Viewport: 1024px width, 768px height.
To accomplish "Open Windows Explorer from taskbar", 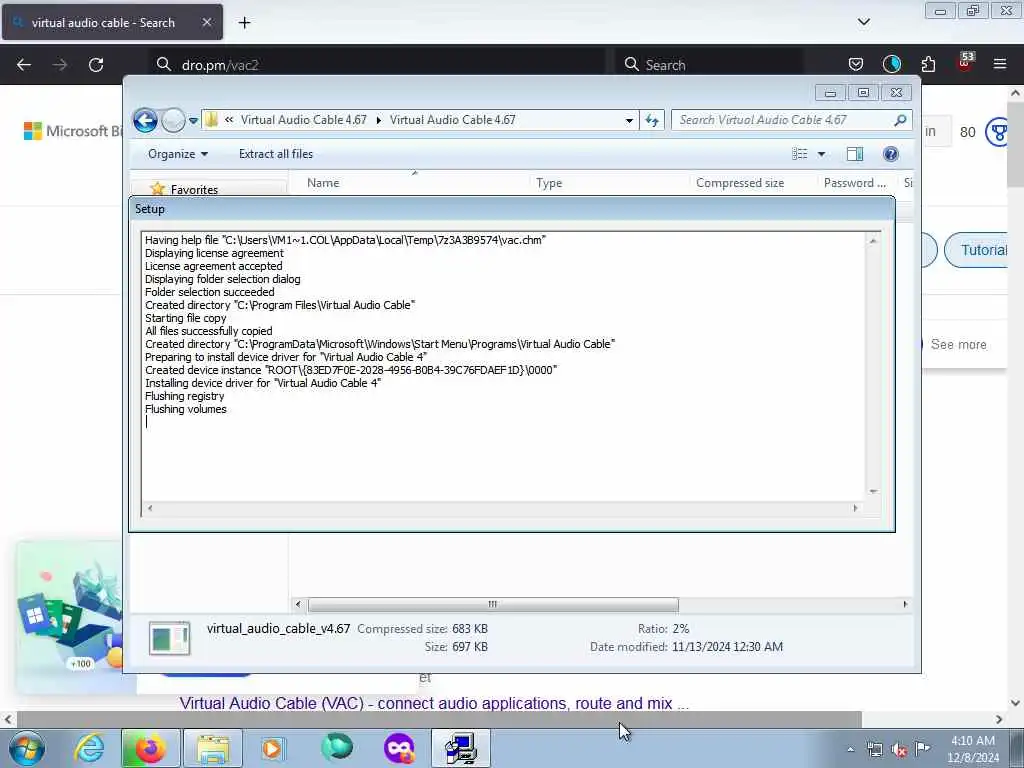I will [x=212, y=748].
